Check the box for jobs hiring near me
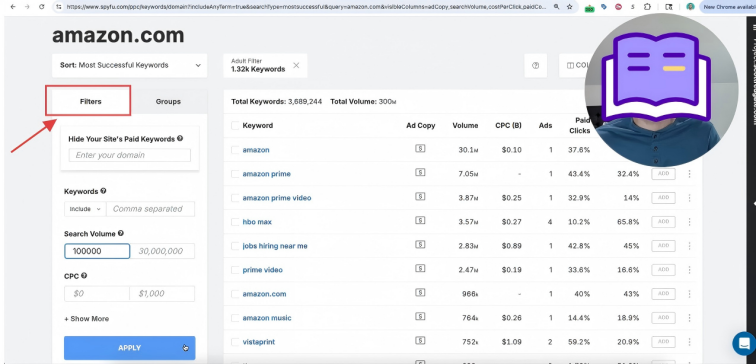756x364 pixels. (x=235, y=246)
